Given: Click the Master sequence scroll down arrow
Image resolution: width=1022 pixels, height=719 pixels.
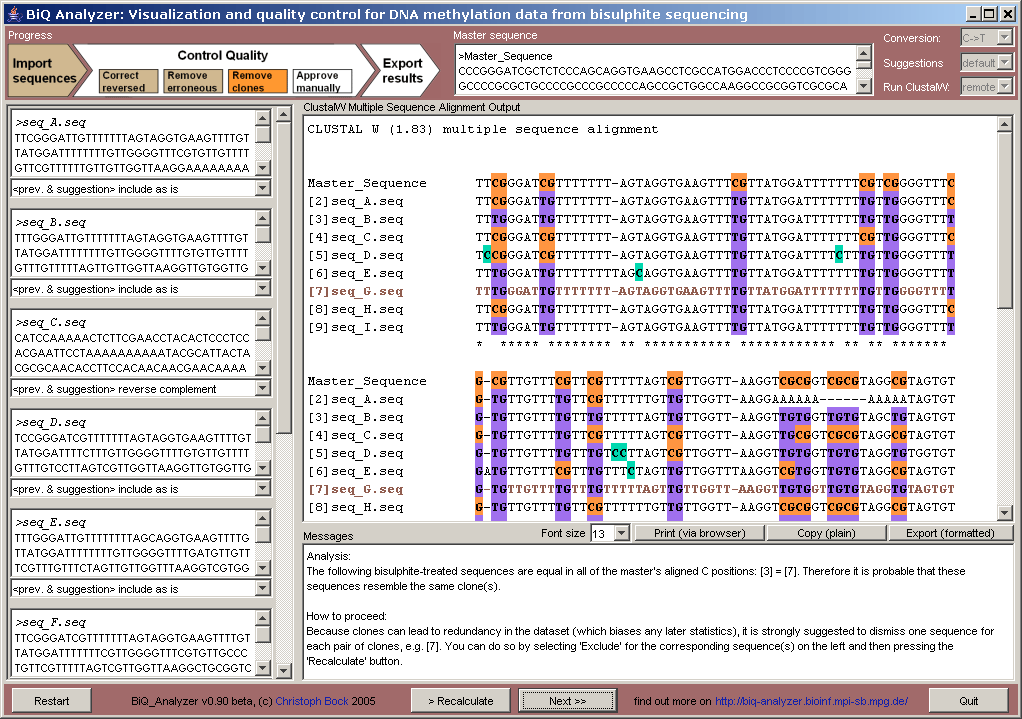Looking at the screenshot, I should tap(864, 86).
